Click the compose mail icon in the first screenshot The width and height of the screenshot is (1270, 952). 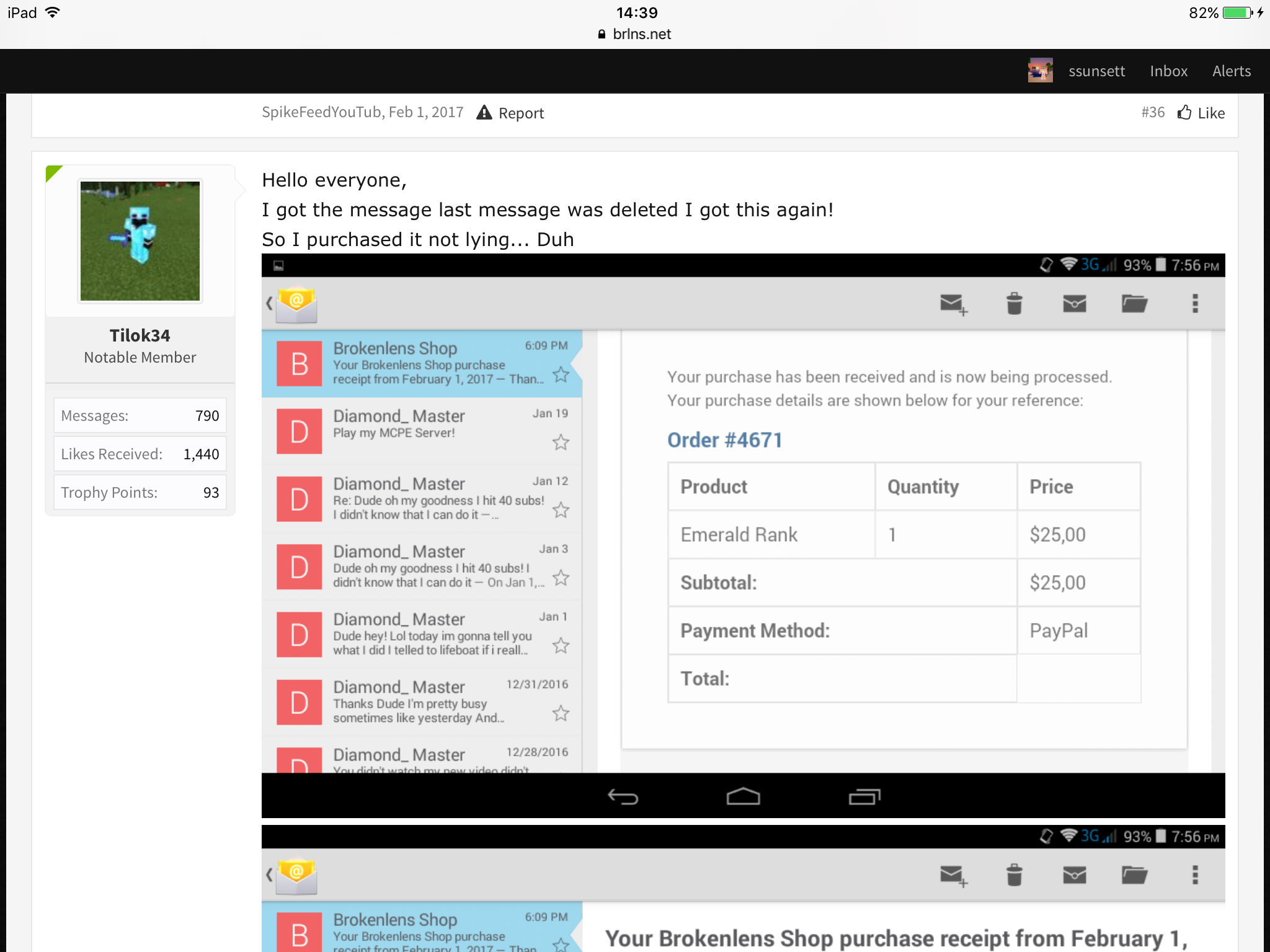pyautogui.click(x=953, y=304)
